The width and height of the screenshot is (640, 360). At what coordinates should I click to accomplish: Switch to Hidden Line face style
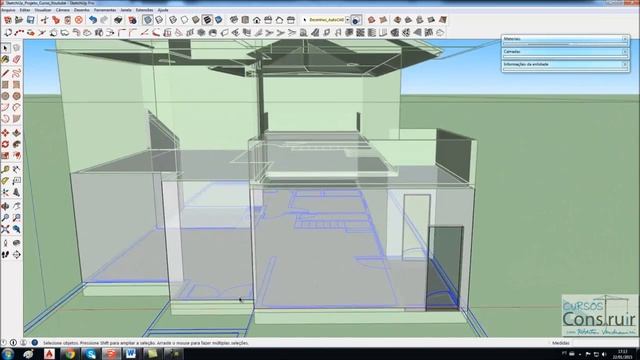pyautogui.click(x=184, y=20)
